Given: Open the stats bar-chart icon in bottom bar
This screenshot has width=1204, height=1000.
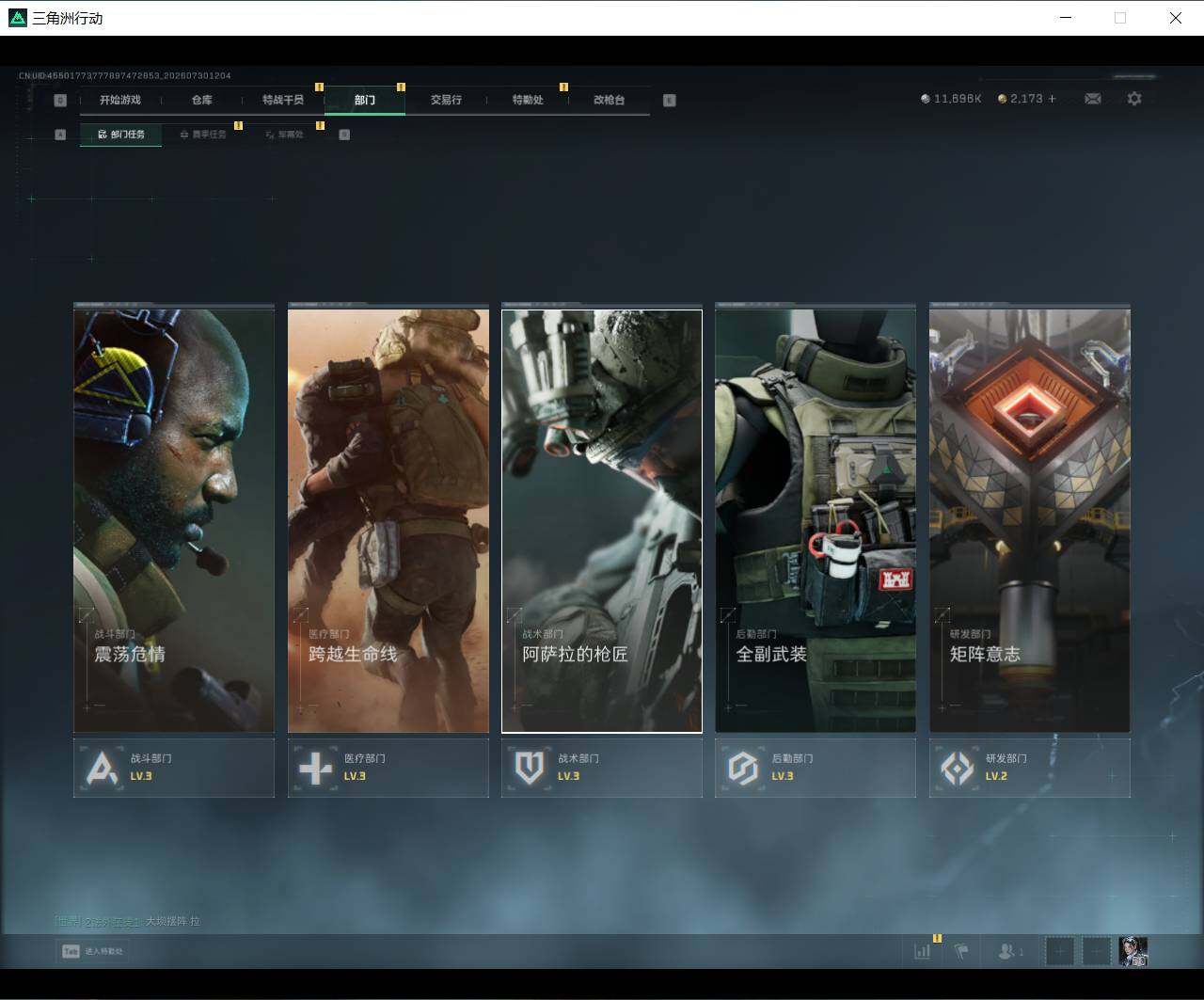Looking at the screenshot, I should [x=922, y=951].
